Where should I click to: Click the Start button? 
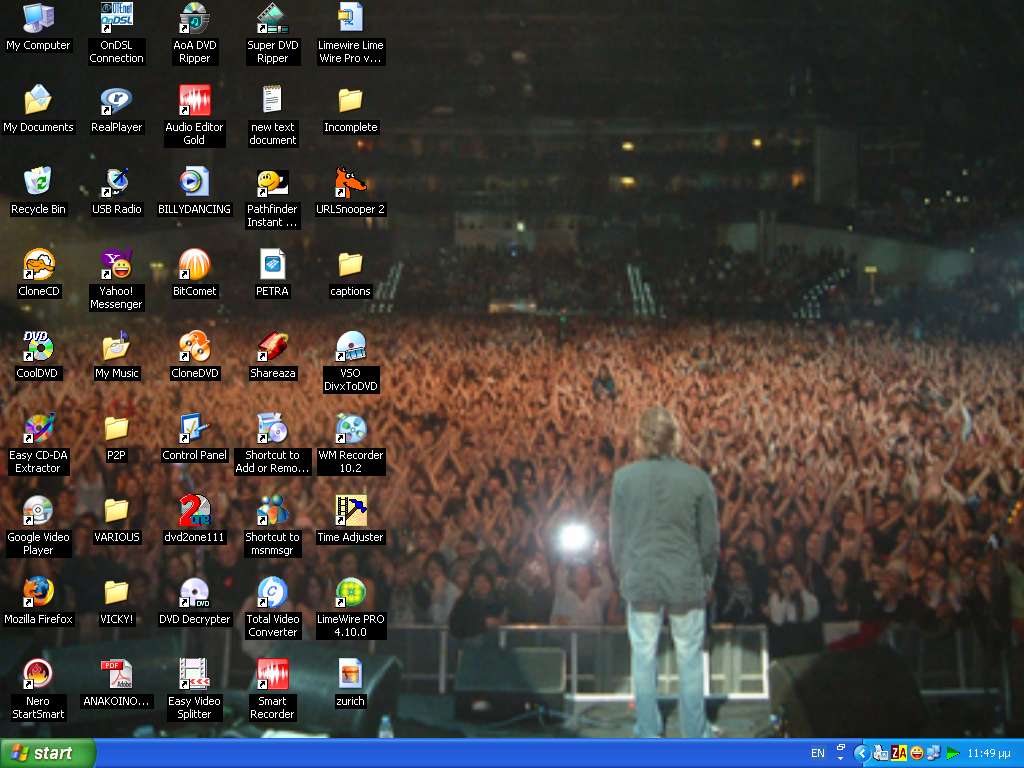coord(47,753)
